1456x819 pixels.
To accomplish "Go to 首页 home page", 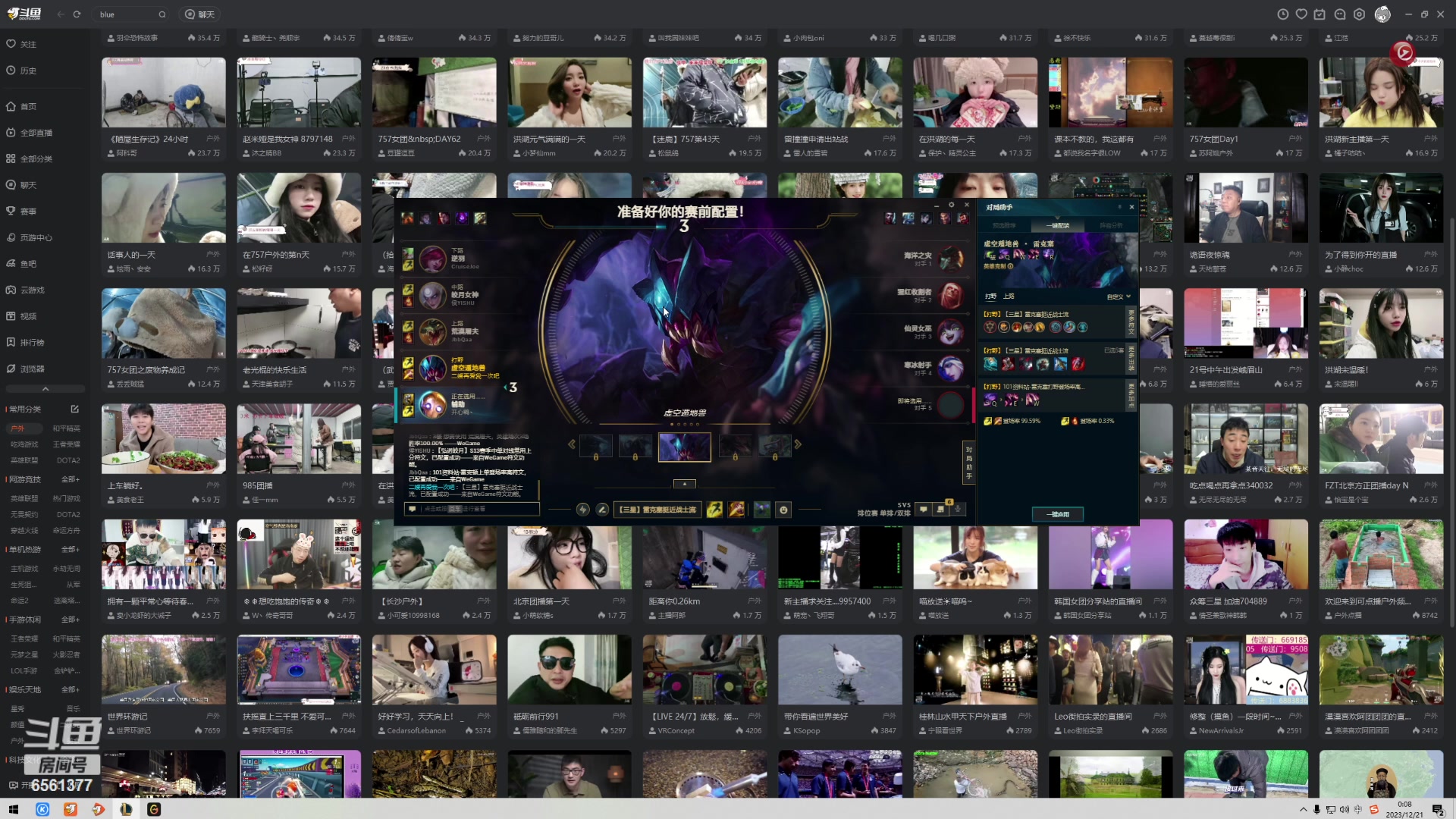I will coord(22,106).
